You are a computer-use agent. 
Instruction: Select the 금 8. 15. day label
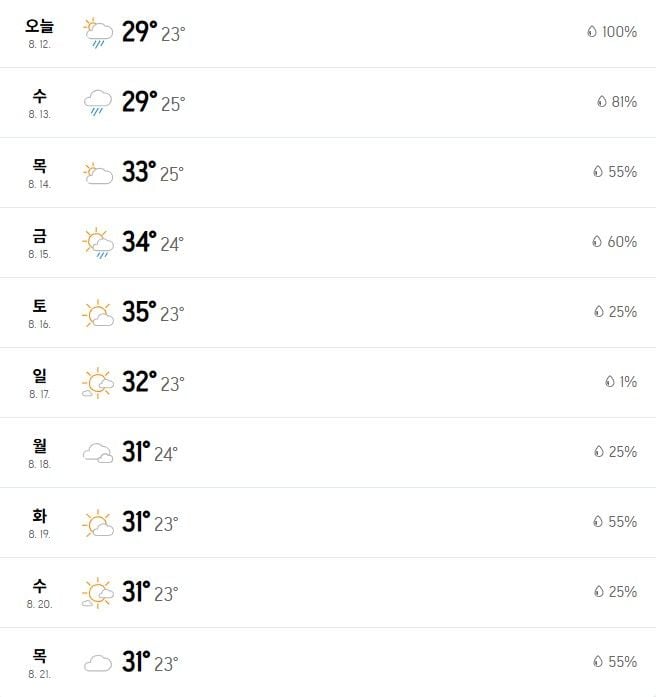point(39,243)
